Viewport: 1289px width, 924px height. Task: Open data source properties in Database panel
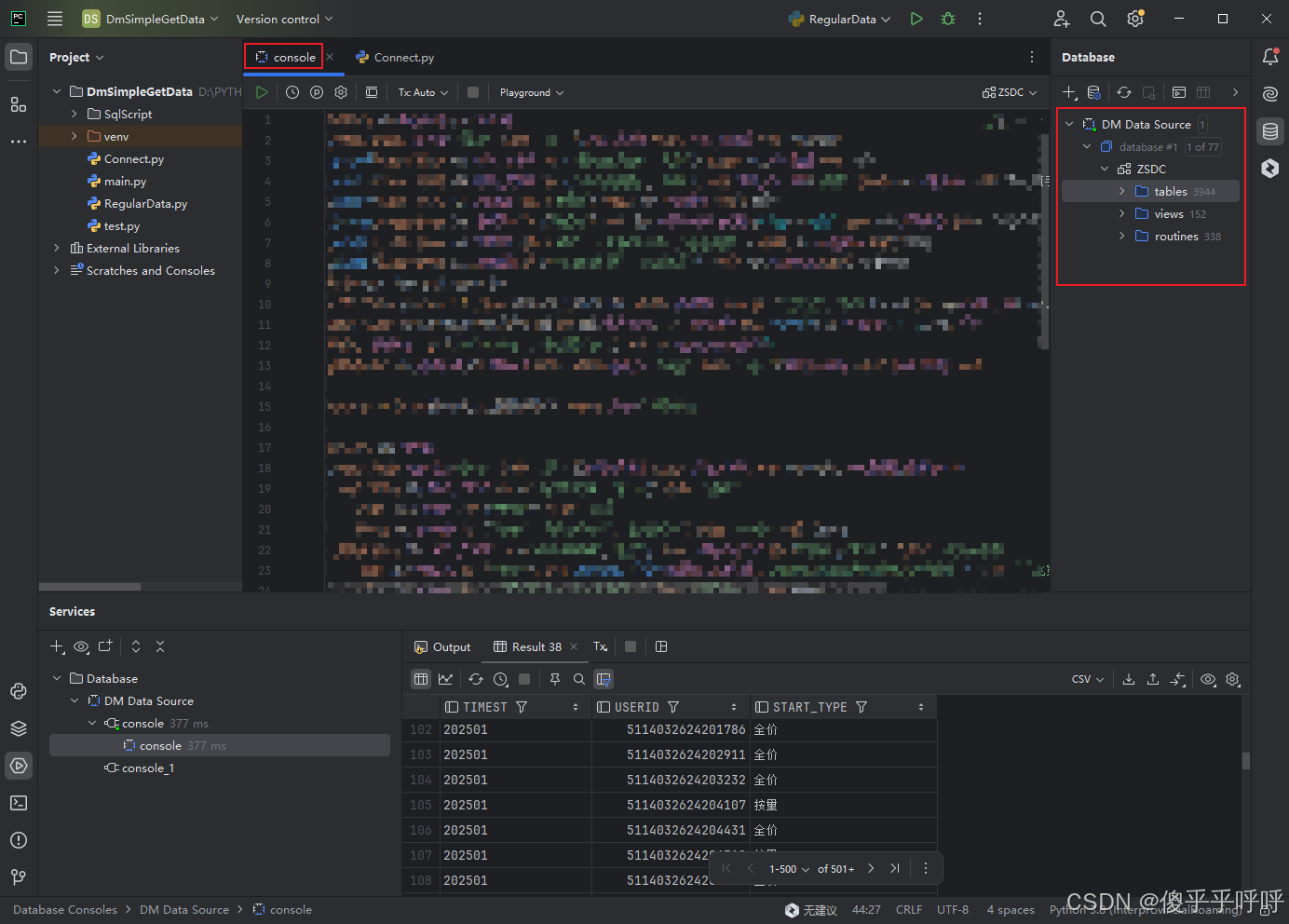point(1094,92)
